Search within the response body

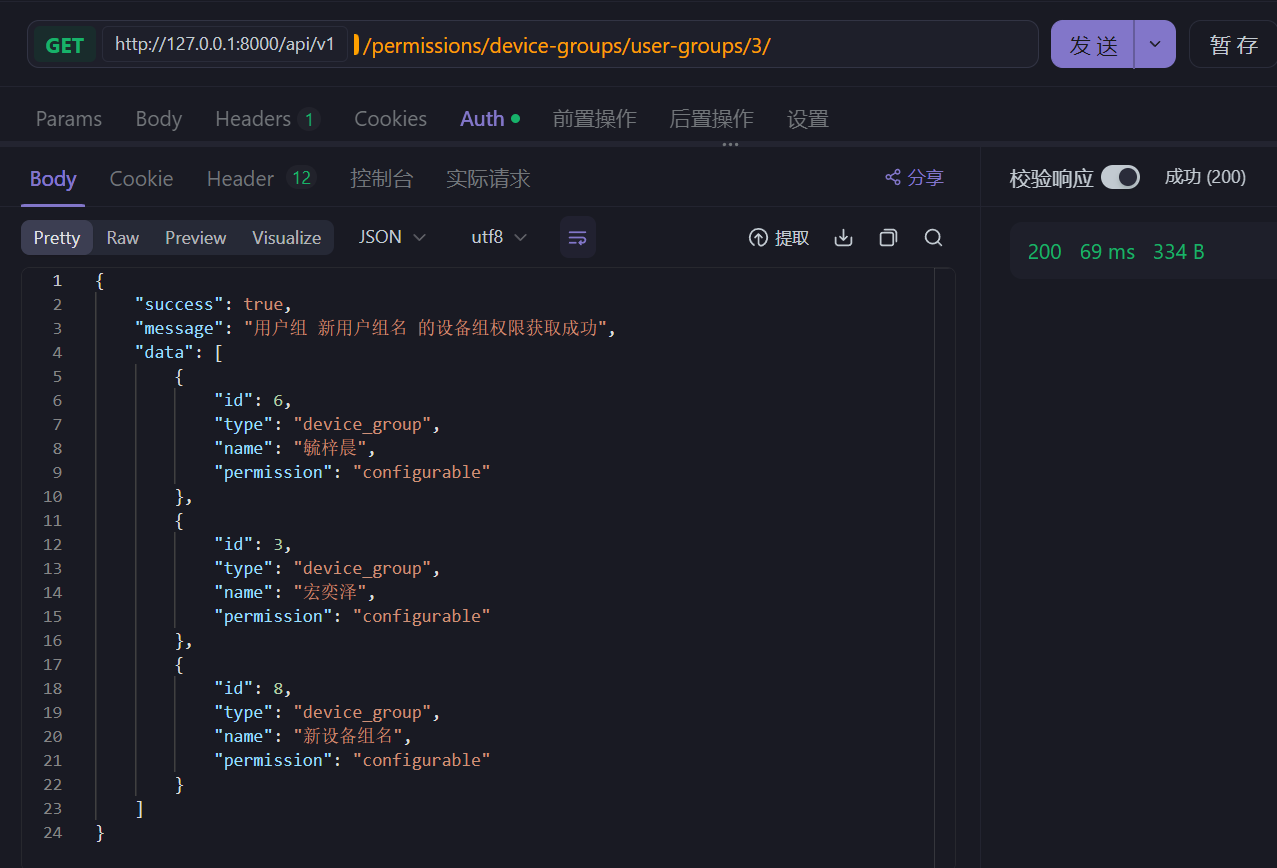pyautogui.click(x=933, y=238)
